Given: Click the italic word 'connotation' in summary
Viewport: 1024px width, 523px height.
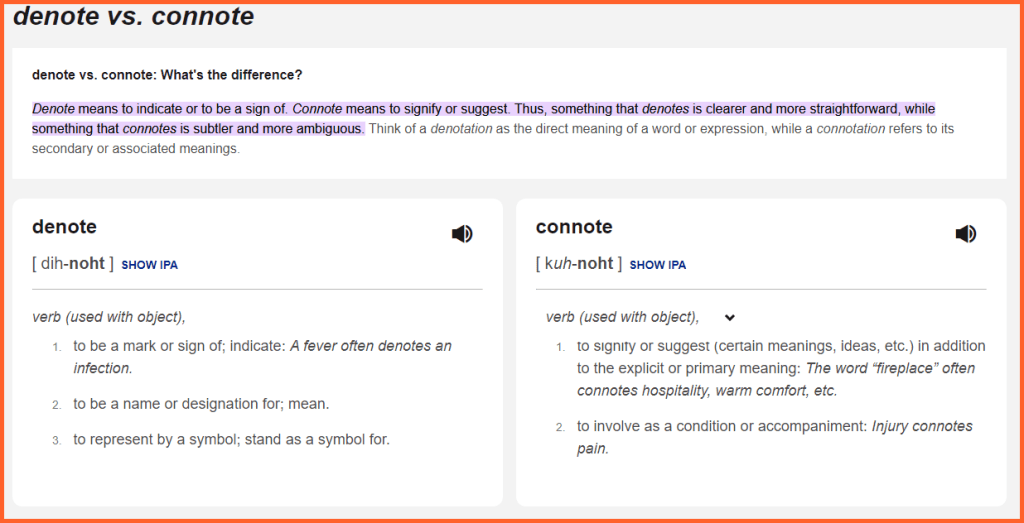Looking at the screenshot, I should point(850,129).
